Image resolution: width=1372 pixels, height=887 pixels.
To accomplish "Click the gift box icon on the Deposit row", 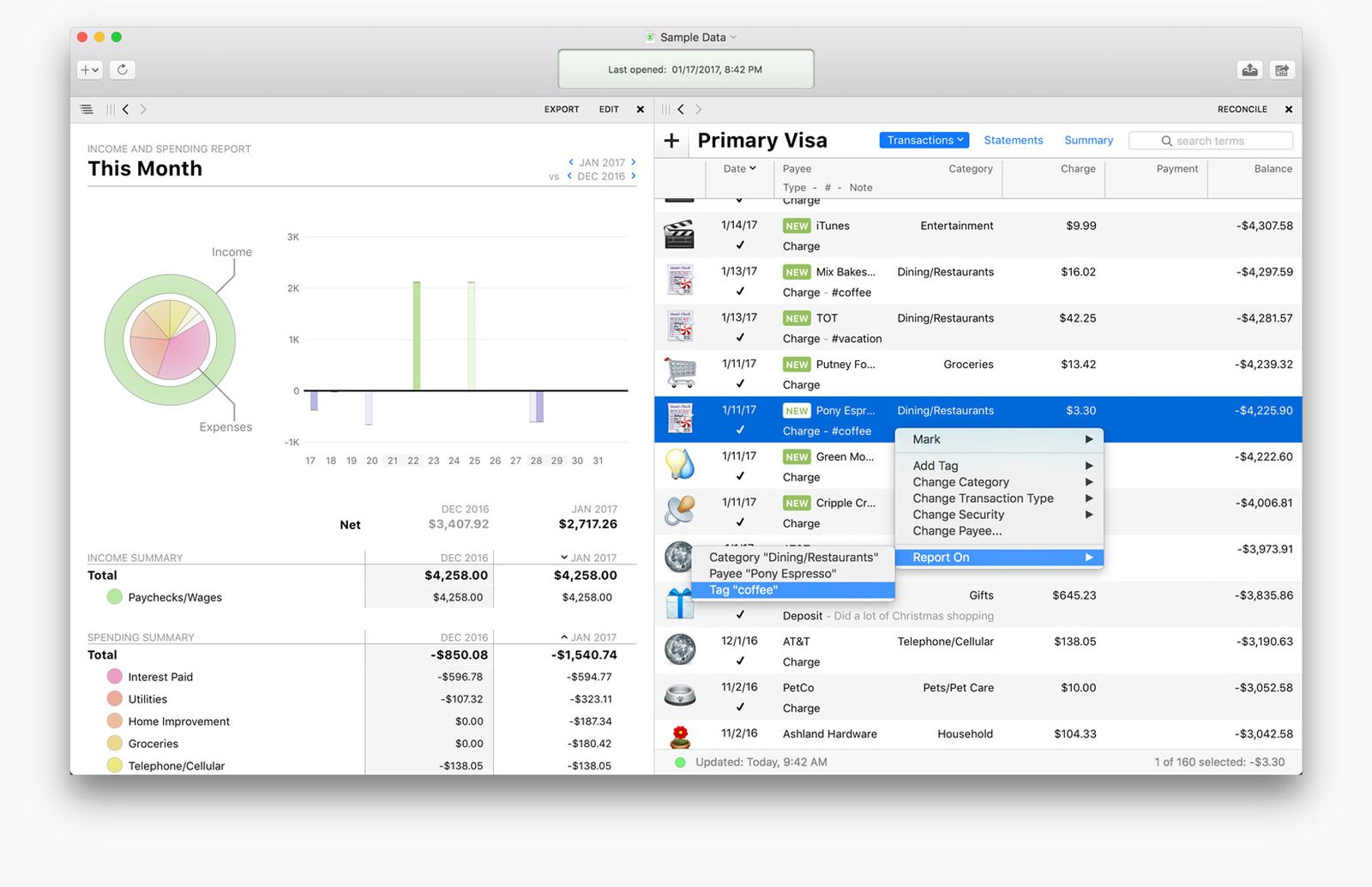I will pos(680,603).
